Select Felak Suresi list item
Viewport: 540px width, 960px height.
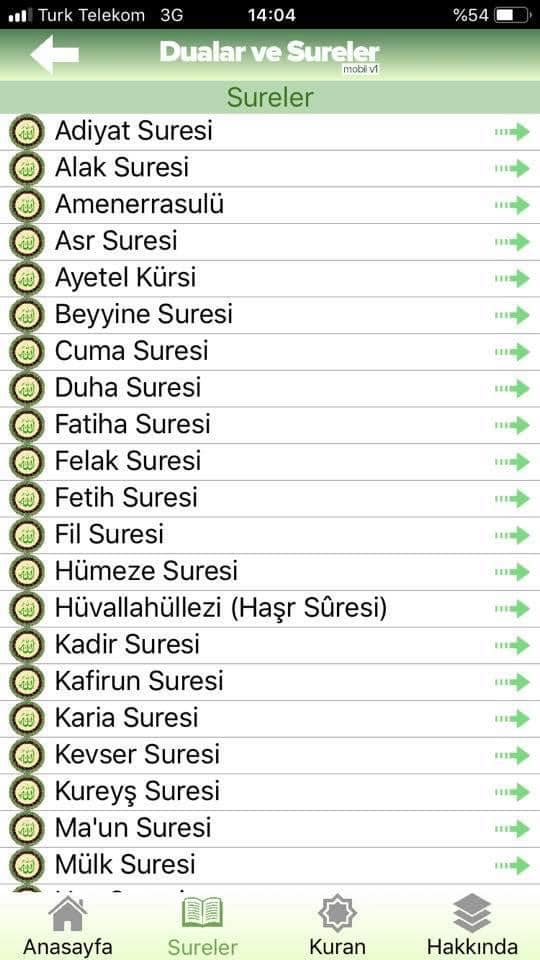(x=270, y=462)
